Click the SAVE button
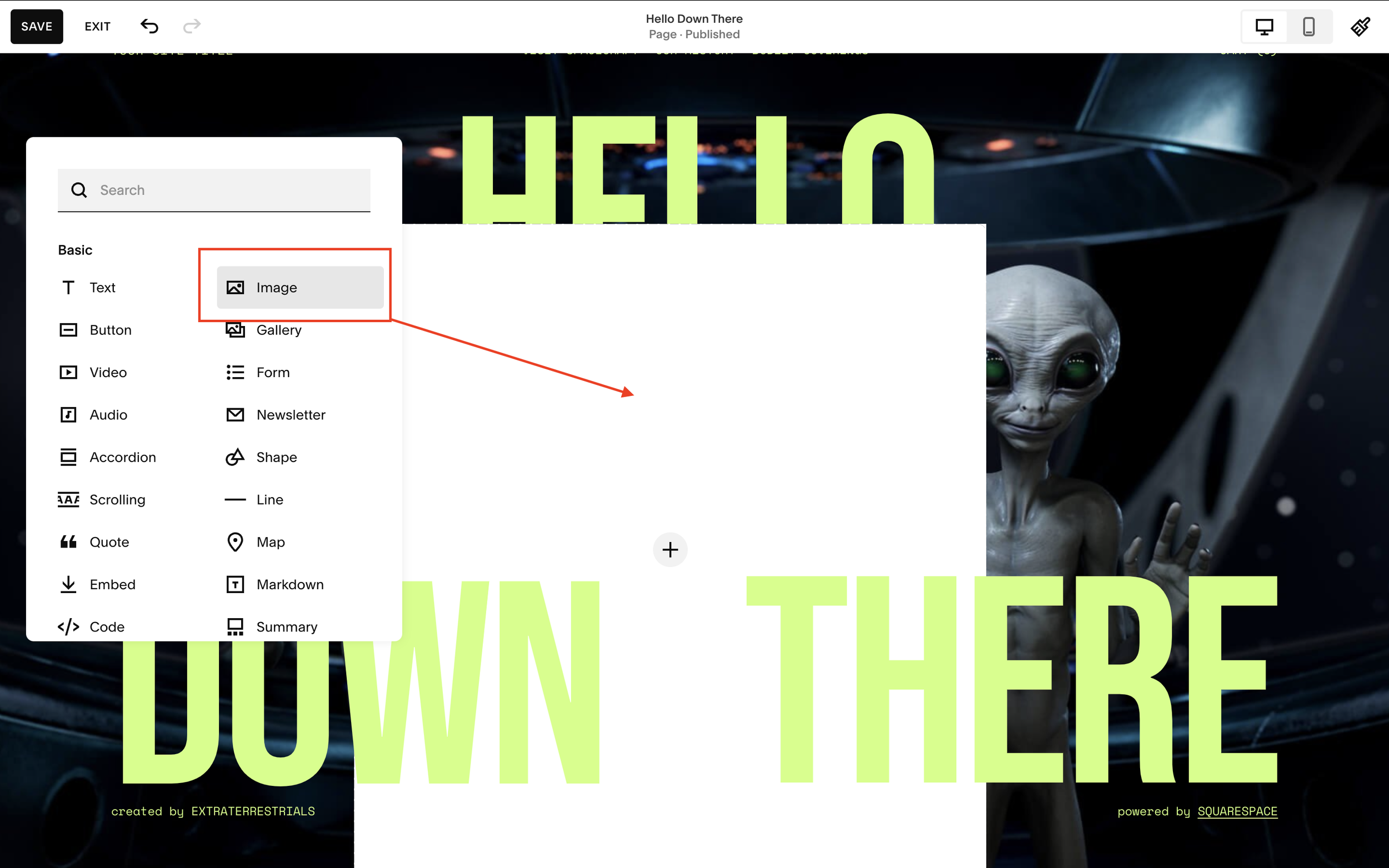This screenshot has height=868, width=1389. coord(37,27)
